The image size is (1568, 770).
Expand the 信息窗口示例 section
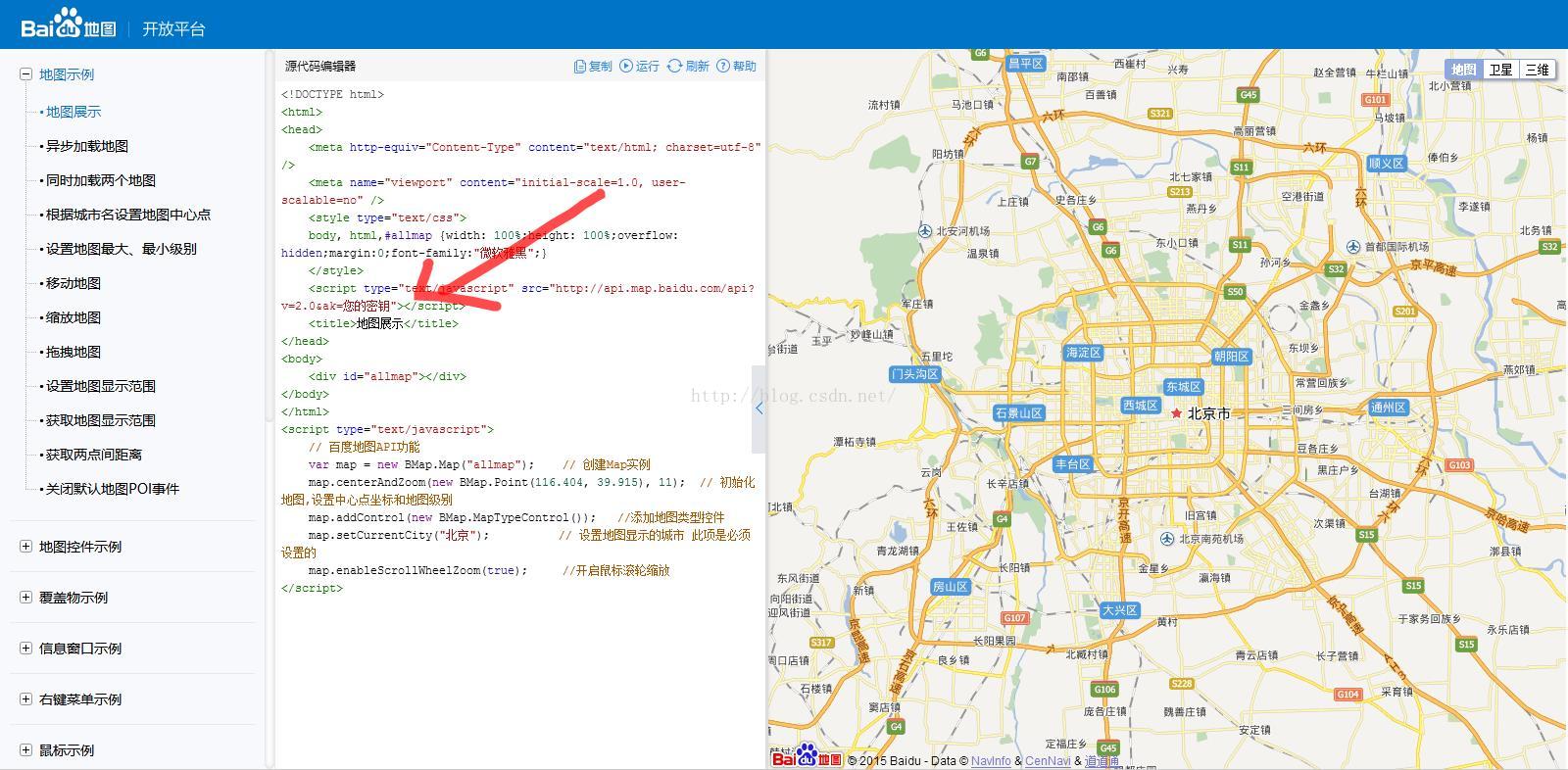(x=25, y=649)
